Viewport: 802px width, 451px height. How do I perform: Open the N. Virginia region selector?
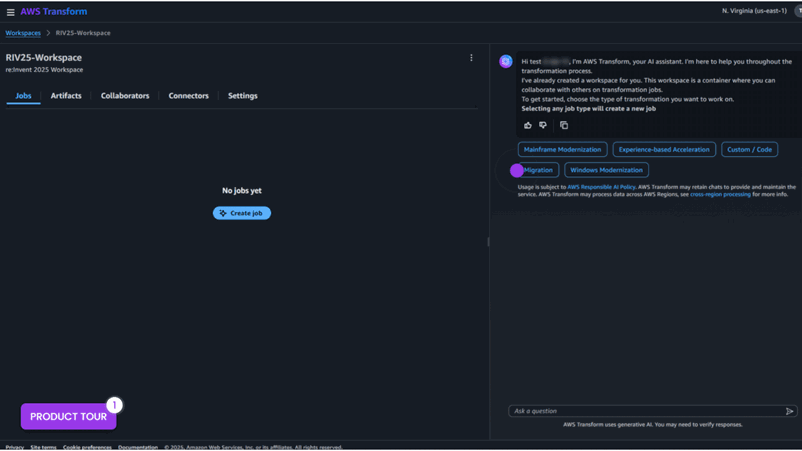tap(754, 11)
